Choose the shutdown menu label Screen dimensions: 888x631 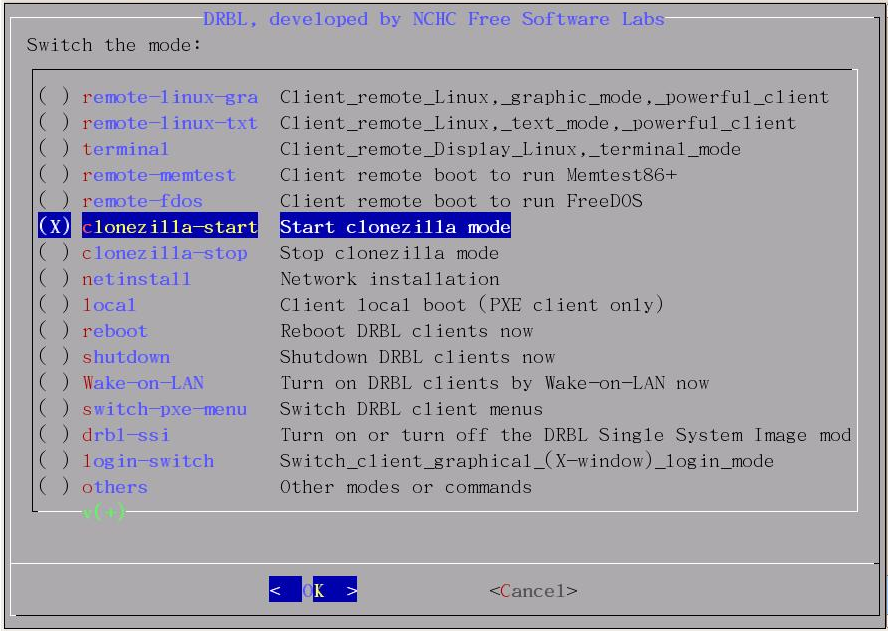click(x=126, y=357)
